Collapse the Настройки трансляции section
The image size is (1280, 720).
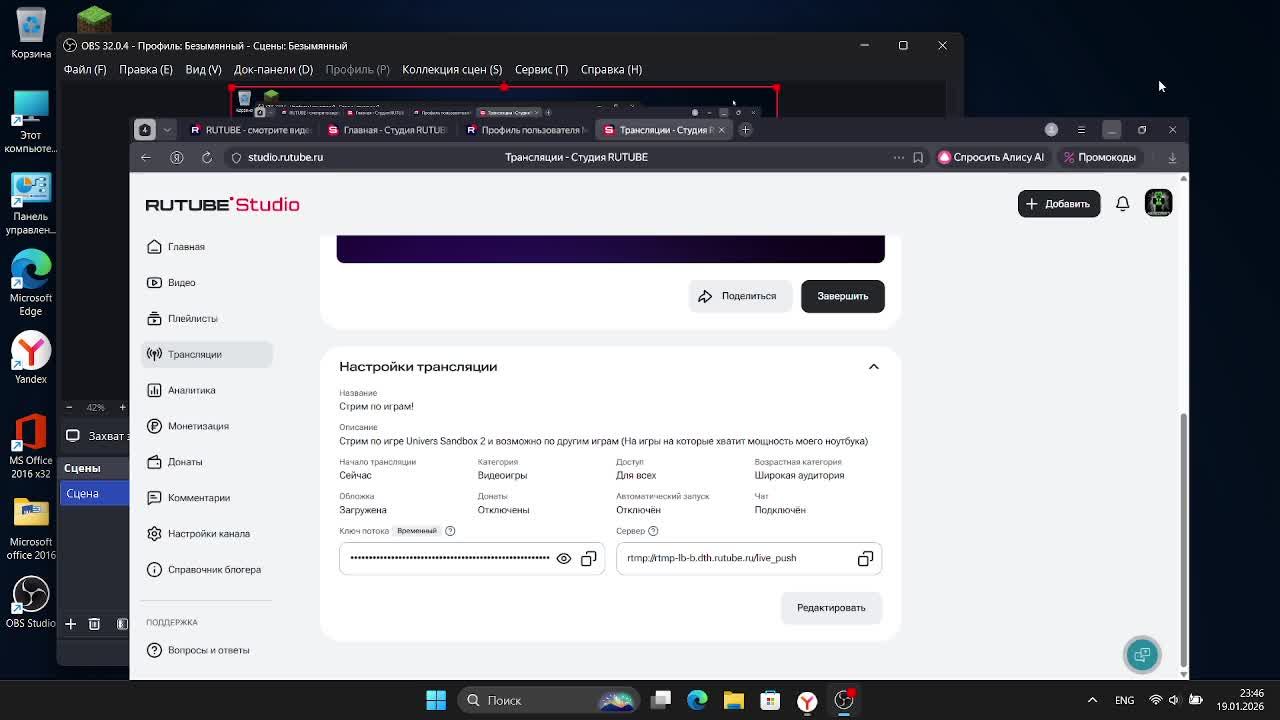point(873,367)
